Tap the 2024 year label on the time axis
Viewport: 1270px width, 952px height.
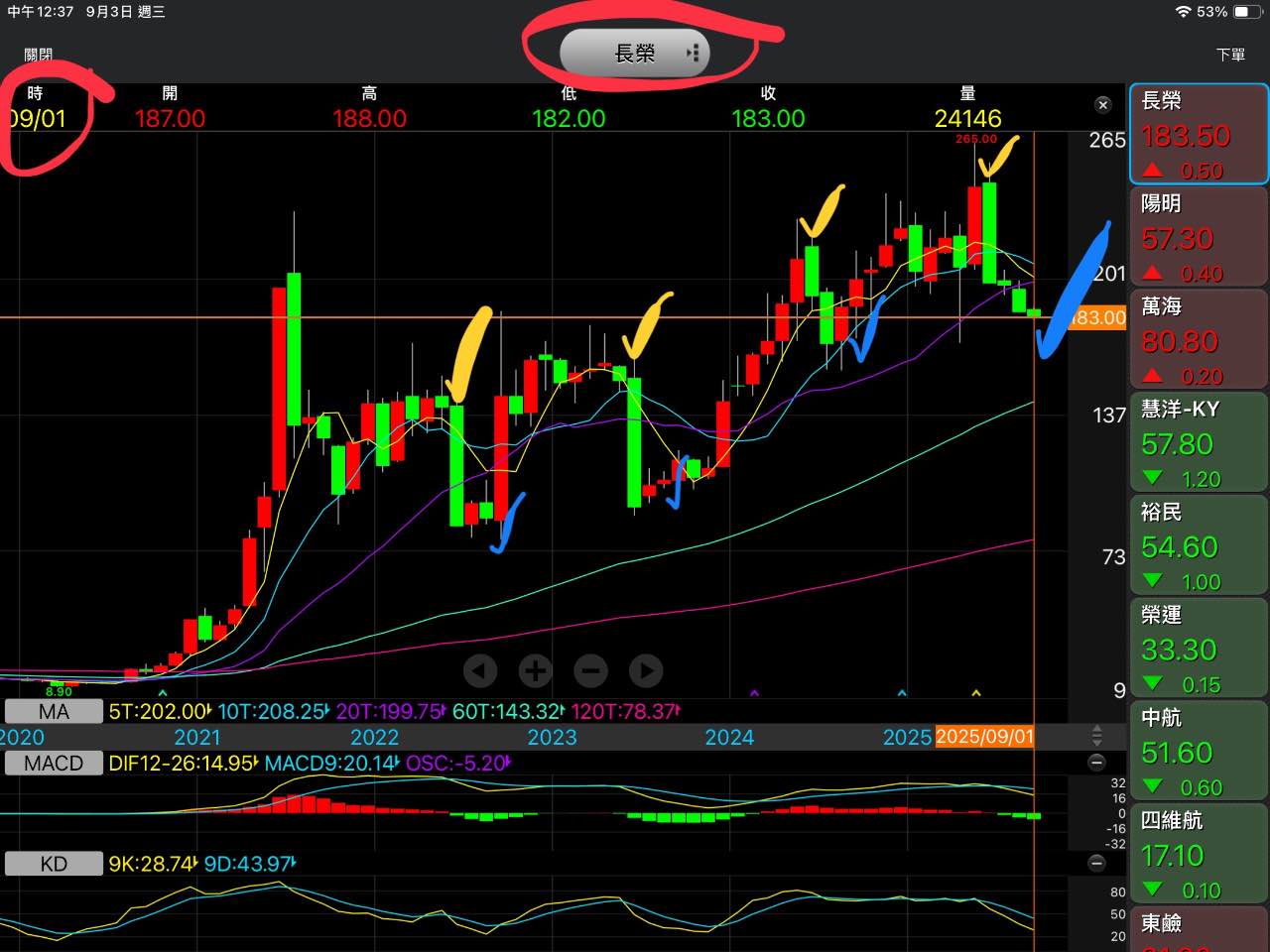click(x=729, y=737)
